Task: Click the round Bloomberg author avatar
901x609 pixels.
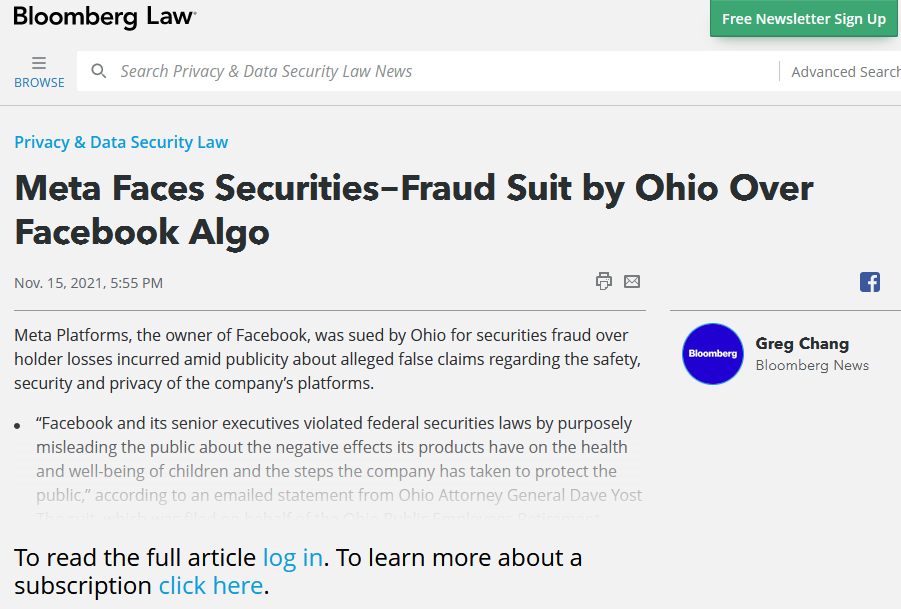Action: click(713, 354)
